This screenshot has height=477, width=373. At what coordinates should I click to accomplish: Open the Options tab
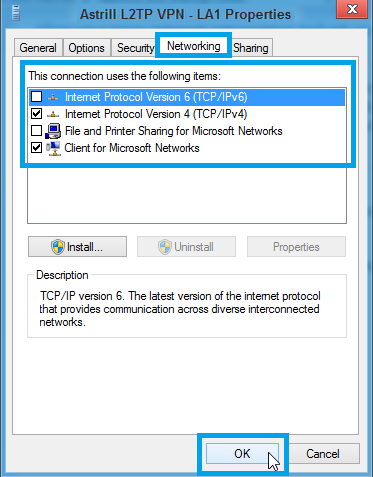tap(86, 48)
